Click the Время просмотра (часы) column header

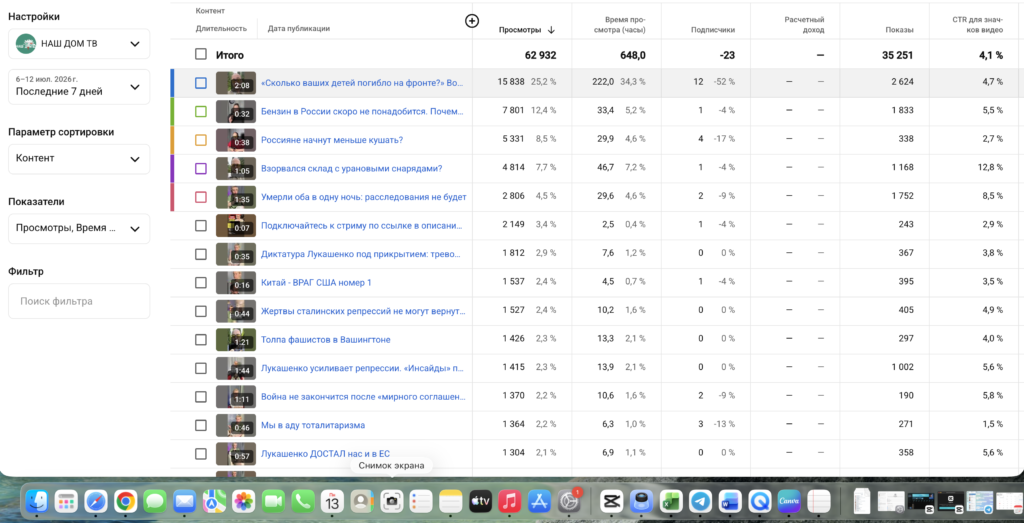(x=620, y=25)
